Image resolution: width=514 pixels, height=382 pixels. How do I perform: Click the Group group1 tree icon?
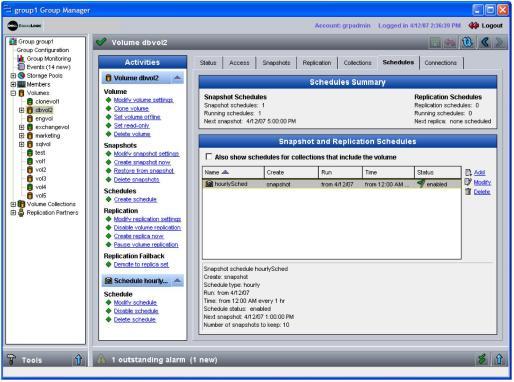coord(13,41)
